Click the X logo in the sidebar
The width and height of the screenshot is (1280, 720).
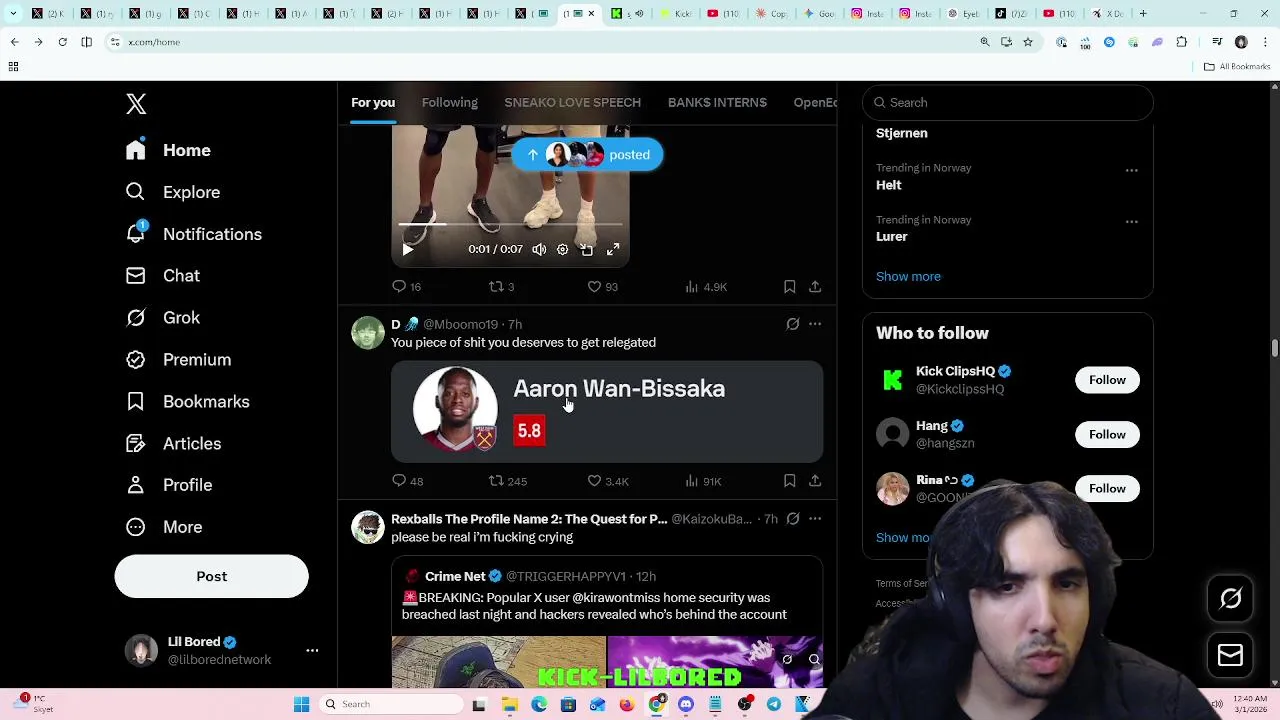[136, 104]
